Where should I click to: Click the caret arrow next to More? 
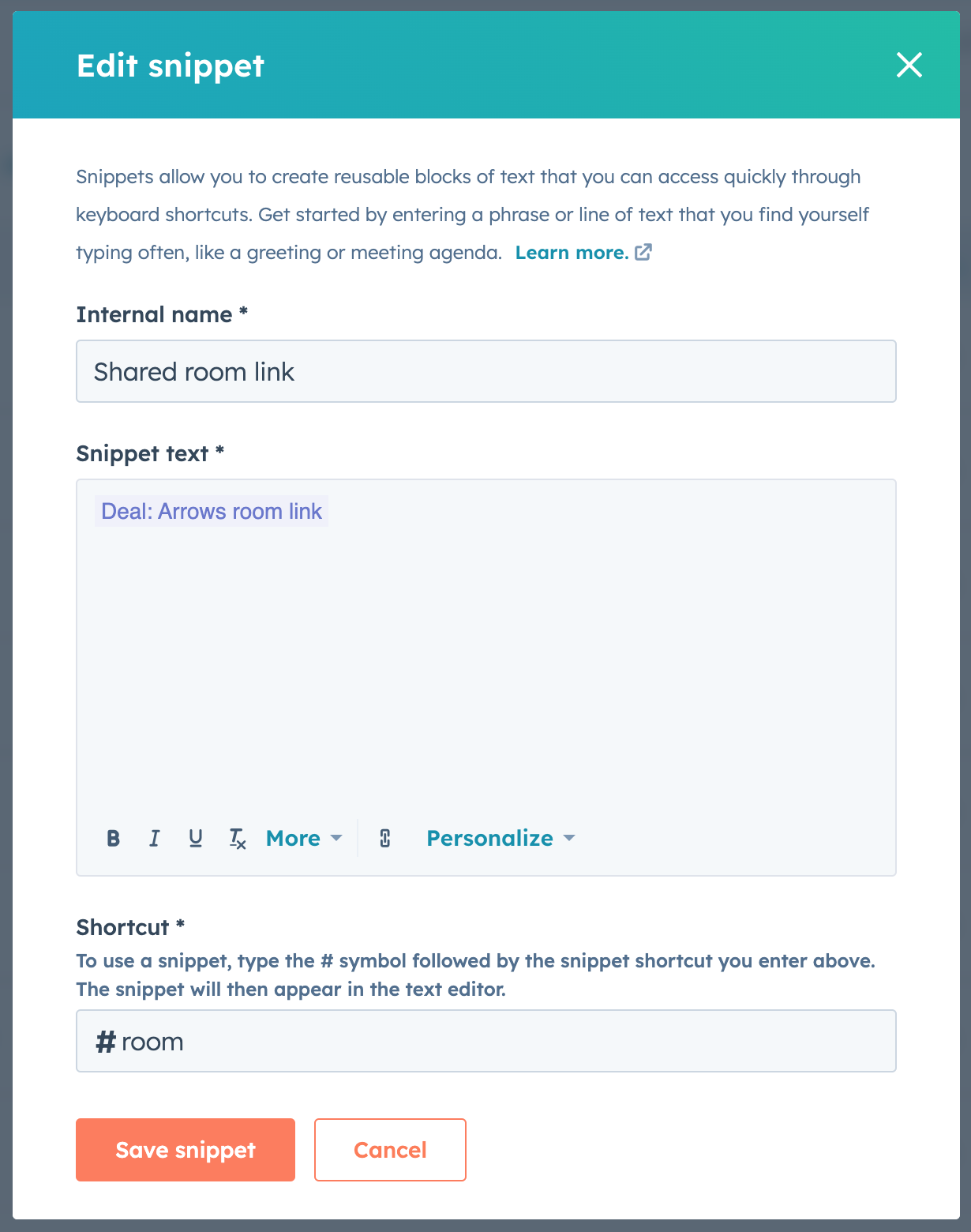click(336, 838)
